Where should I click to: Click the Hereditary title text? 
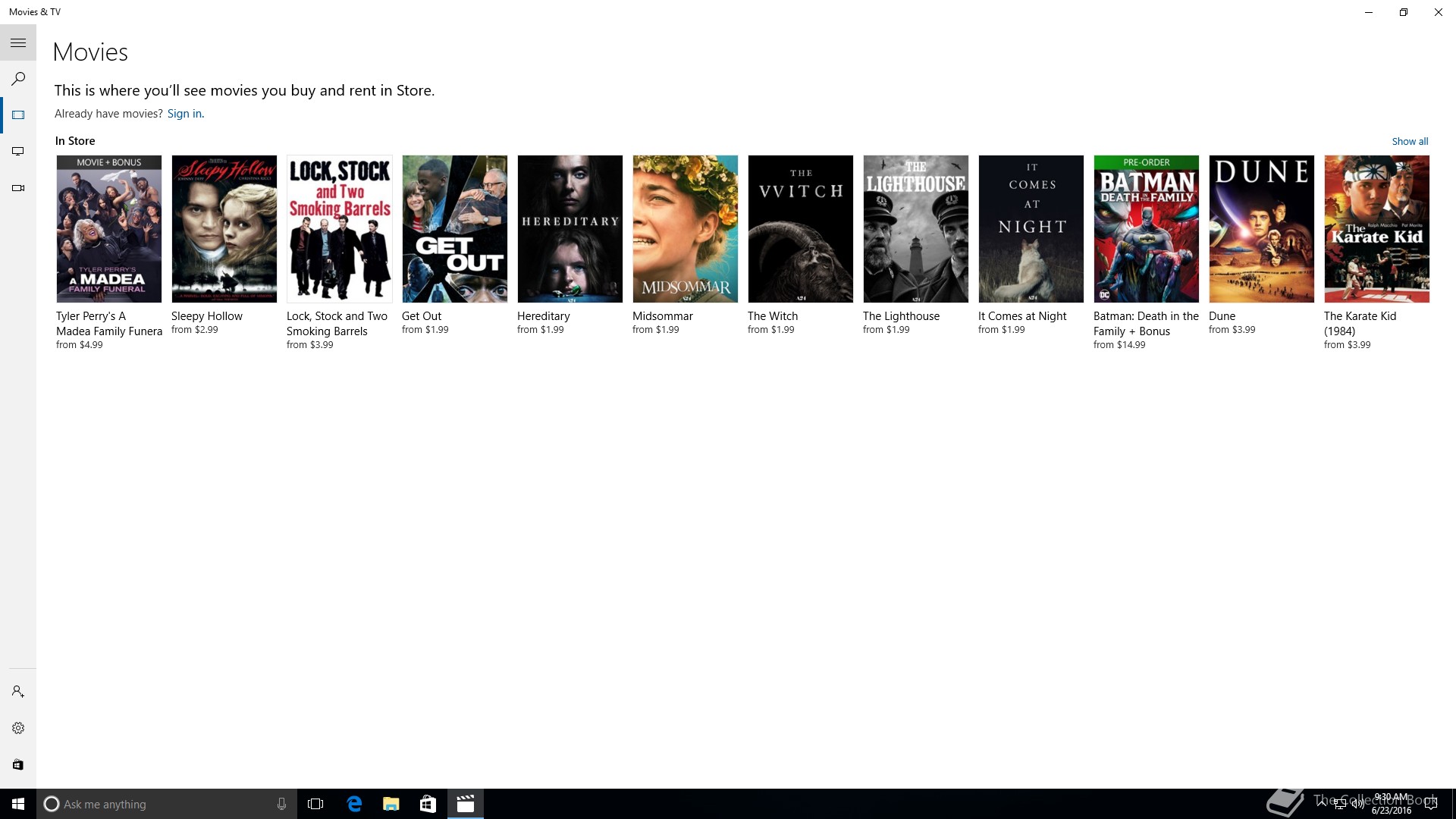(544, 316)
